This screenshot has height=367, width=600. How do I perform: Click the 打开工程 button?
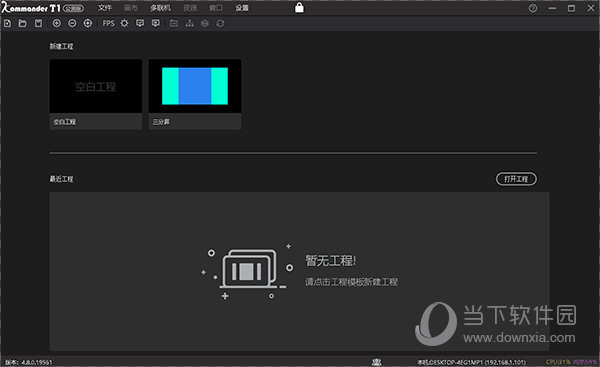click(516, 179)
